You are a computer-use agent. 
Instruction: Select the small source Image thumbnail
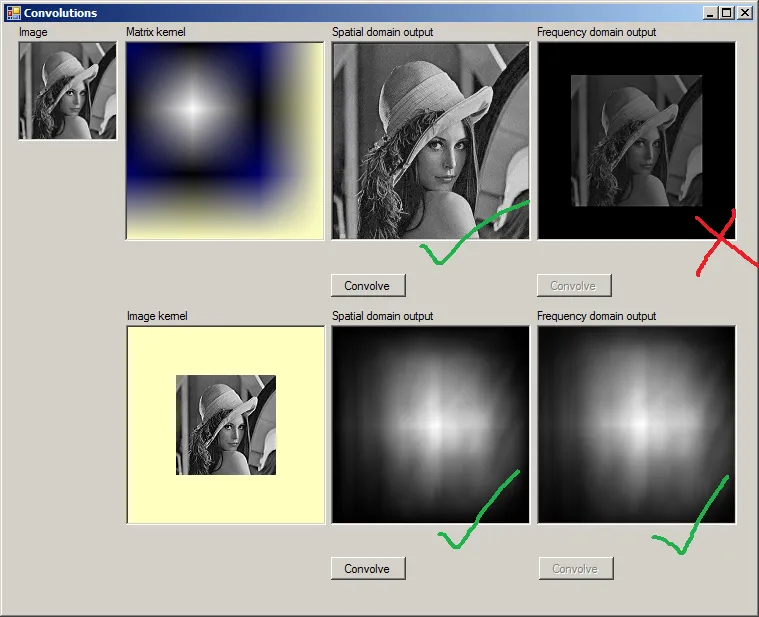point(68,90)
